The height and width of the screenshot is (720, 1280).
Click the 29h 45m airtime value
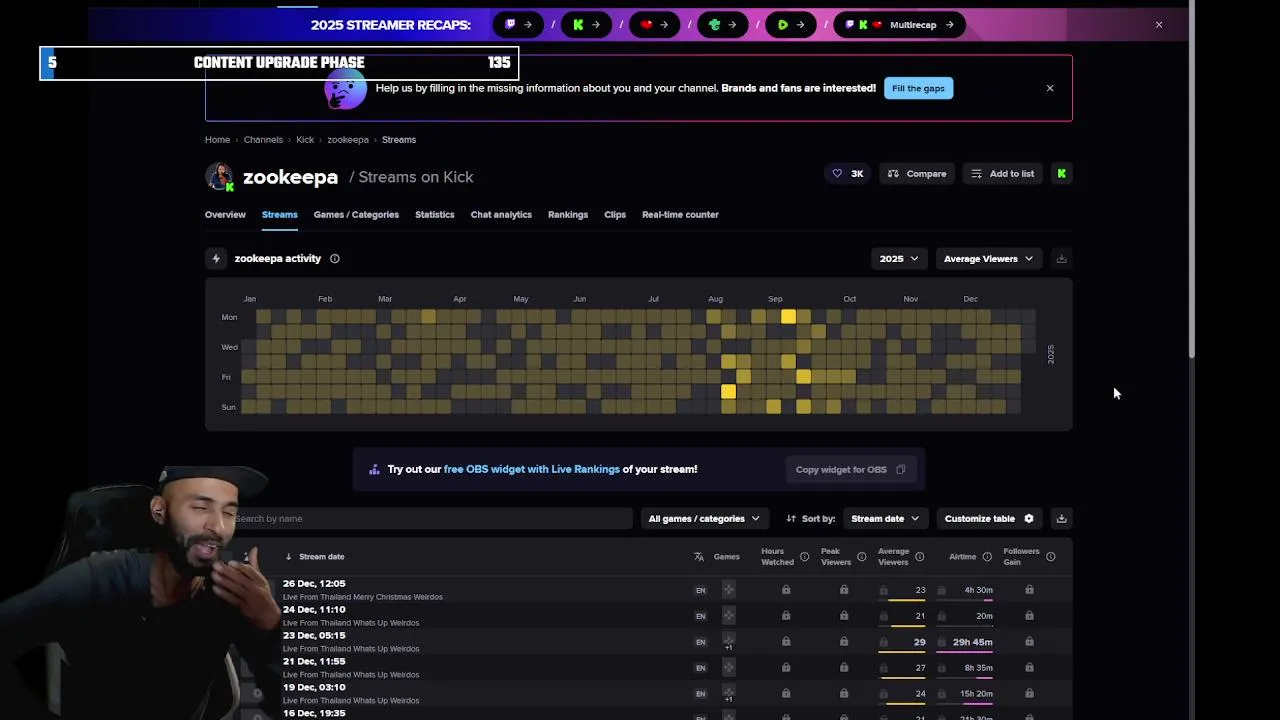(x=973, y=642)
